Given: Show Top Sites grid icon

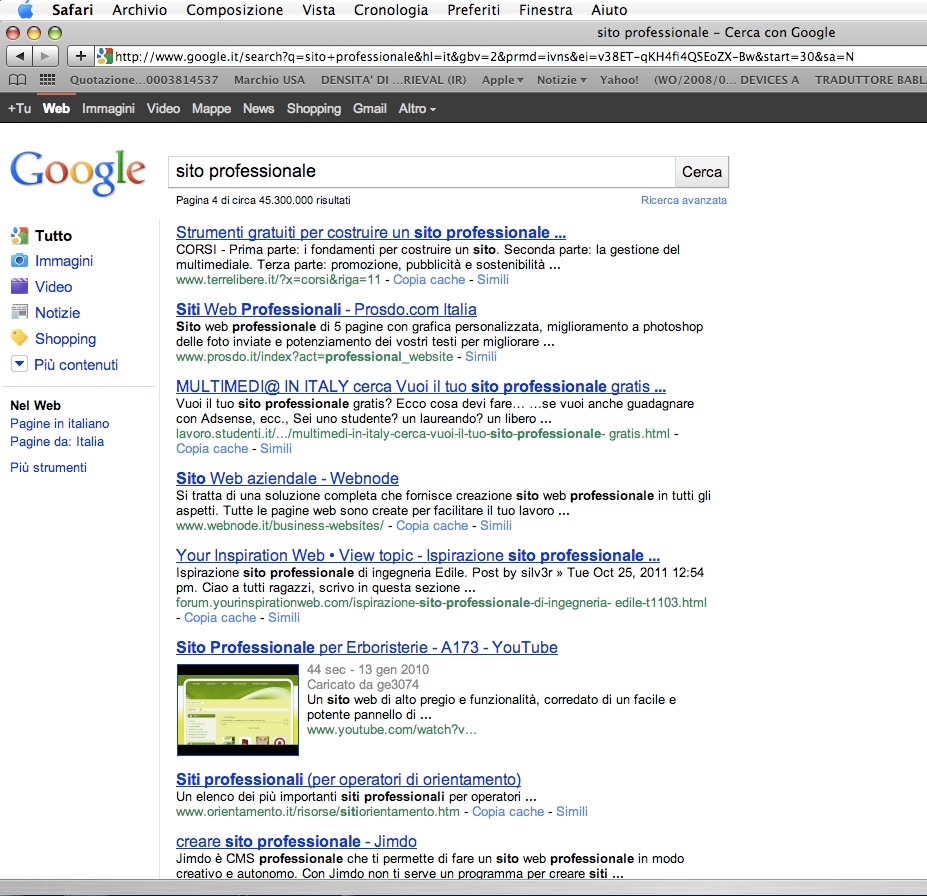Looking at the screenshot, I should [x=47, y=80].
